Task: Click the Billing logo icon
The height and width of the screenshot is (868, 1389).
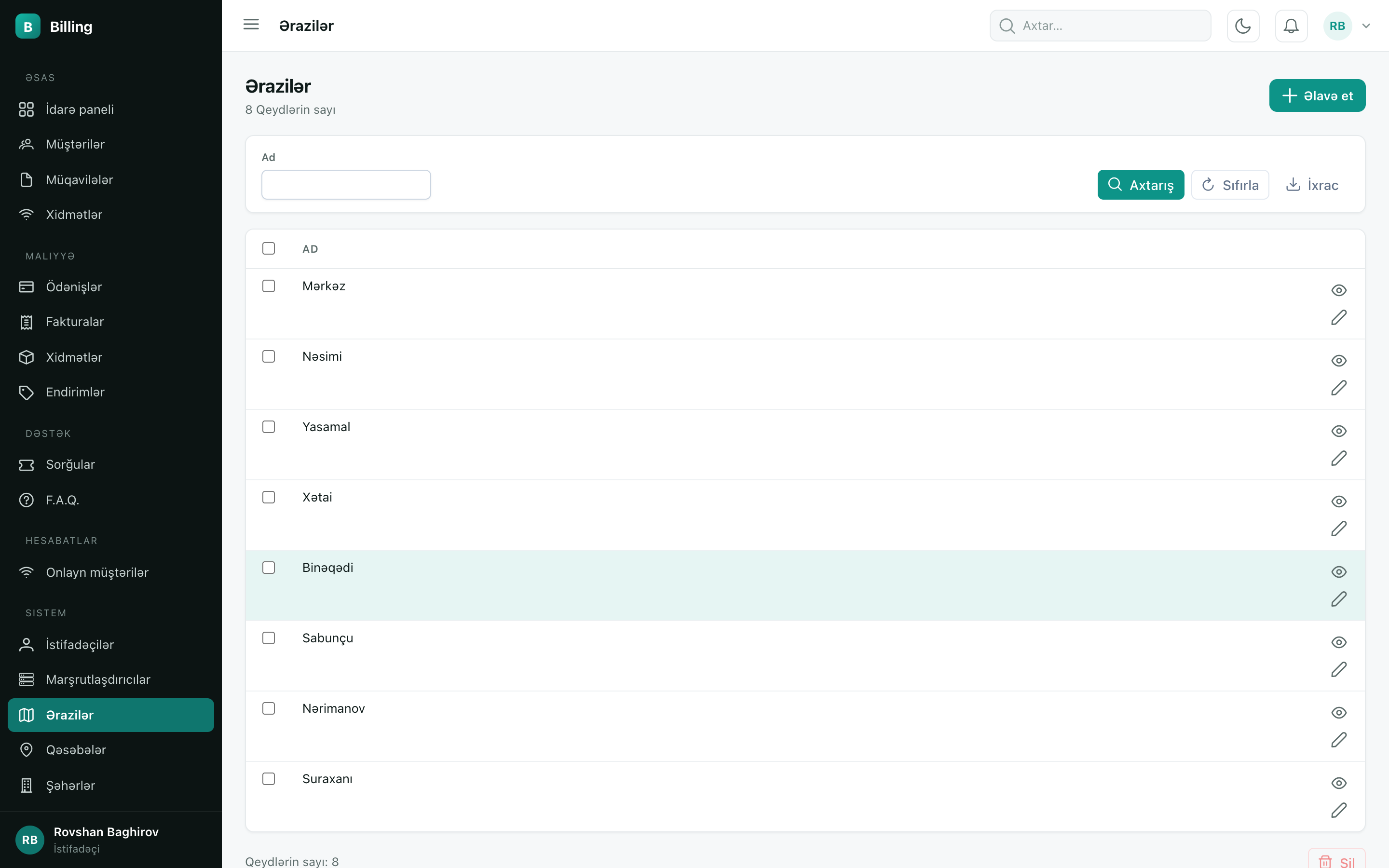Action: 27,27
